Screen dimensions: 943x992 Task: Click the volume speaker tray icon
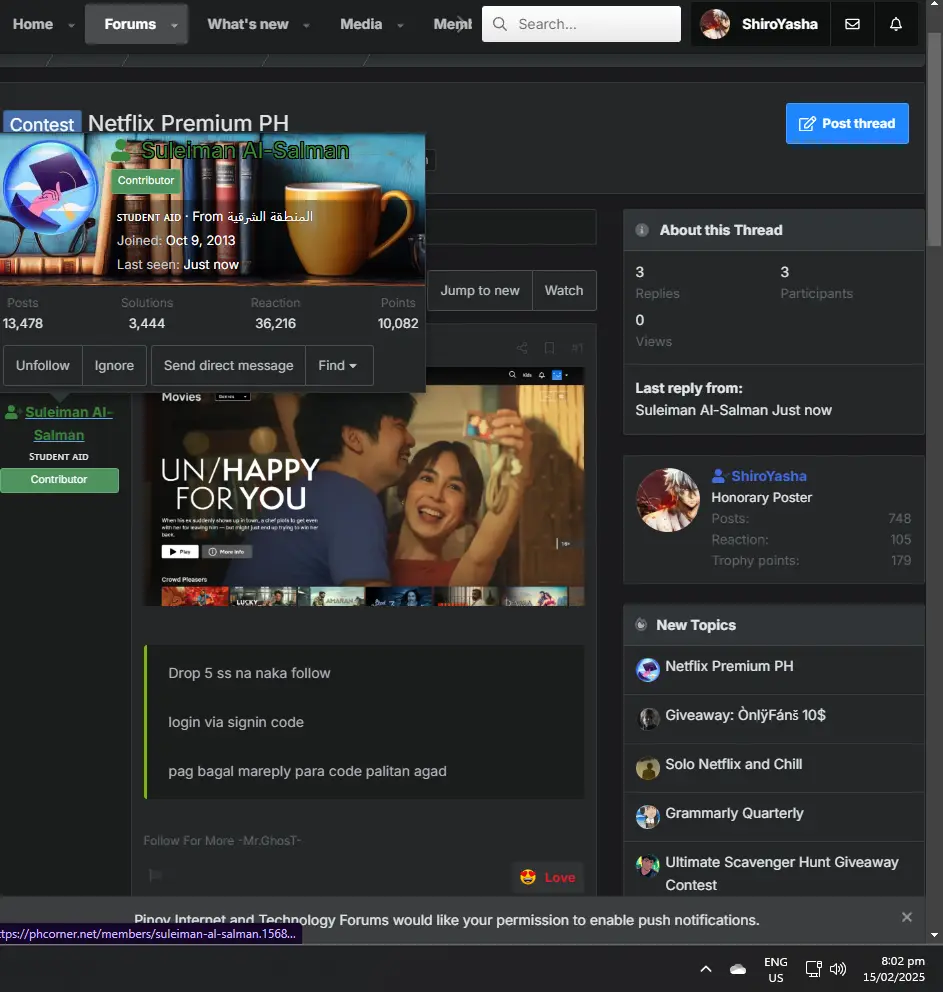pos(838,969)
